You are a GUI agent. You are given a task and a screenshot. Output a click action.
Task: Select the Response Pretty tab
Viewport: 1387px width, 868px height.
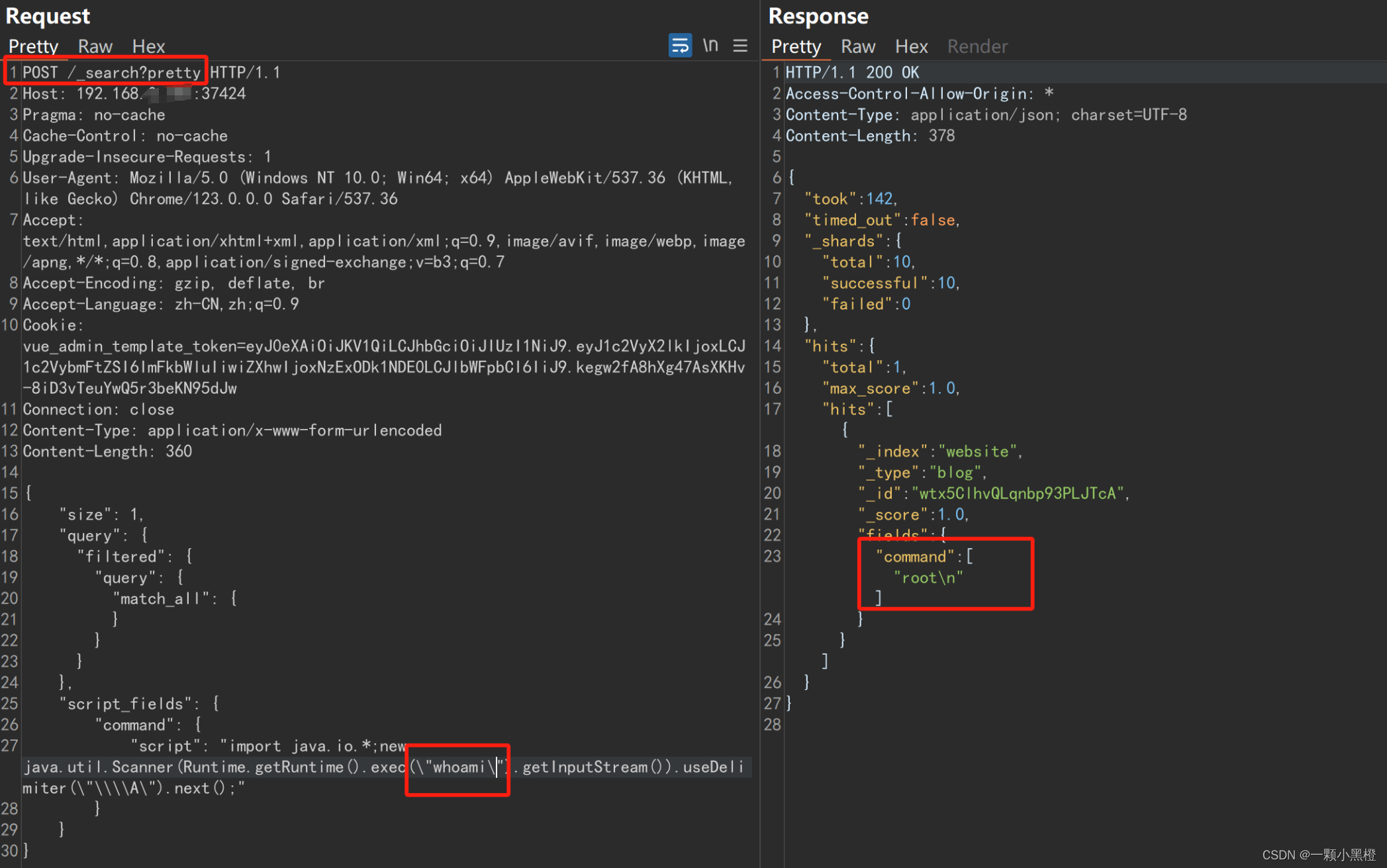(x=796, y=46)
